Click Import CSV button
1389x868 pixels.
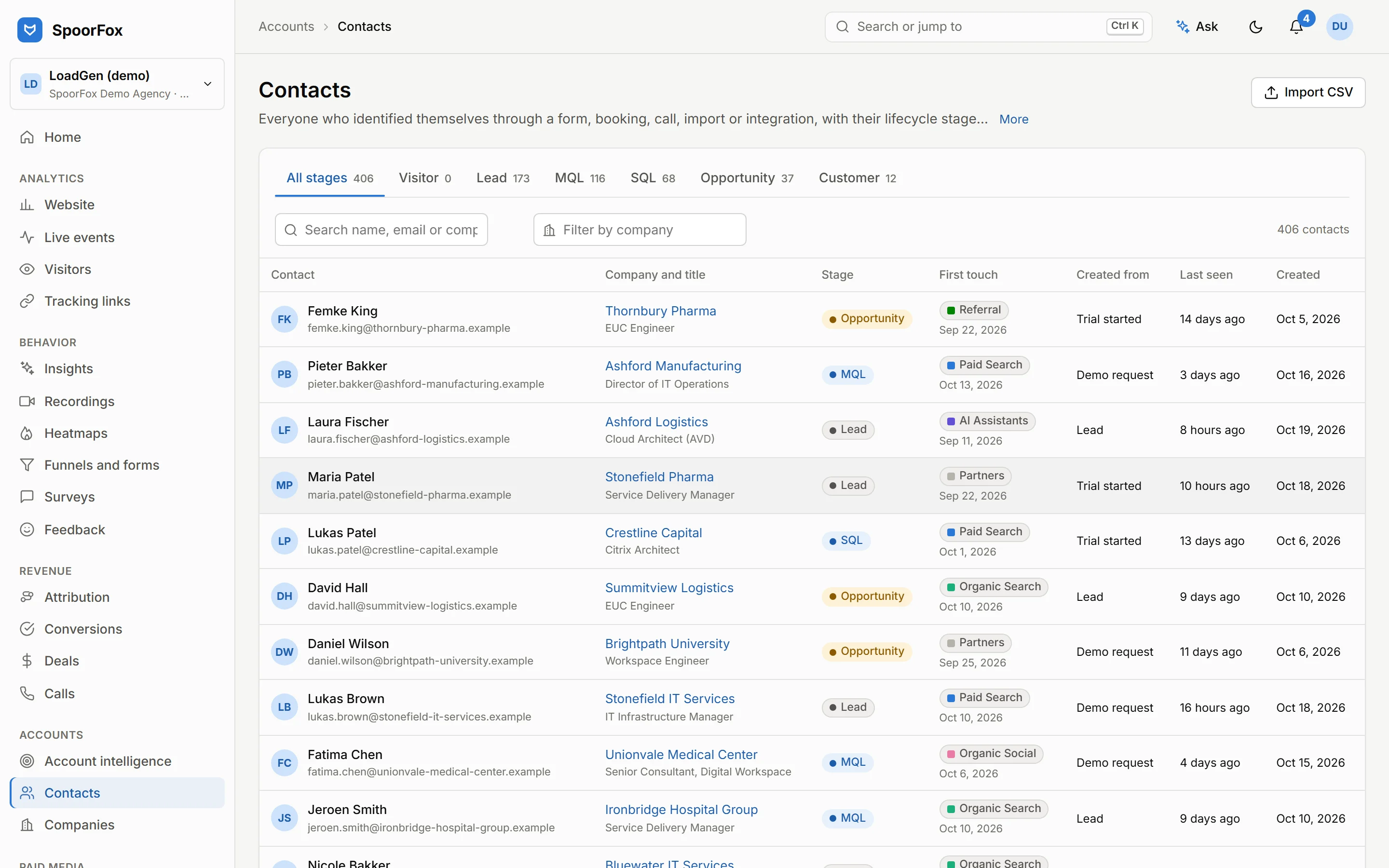[1308, 93]
